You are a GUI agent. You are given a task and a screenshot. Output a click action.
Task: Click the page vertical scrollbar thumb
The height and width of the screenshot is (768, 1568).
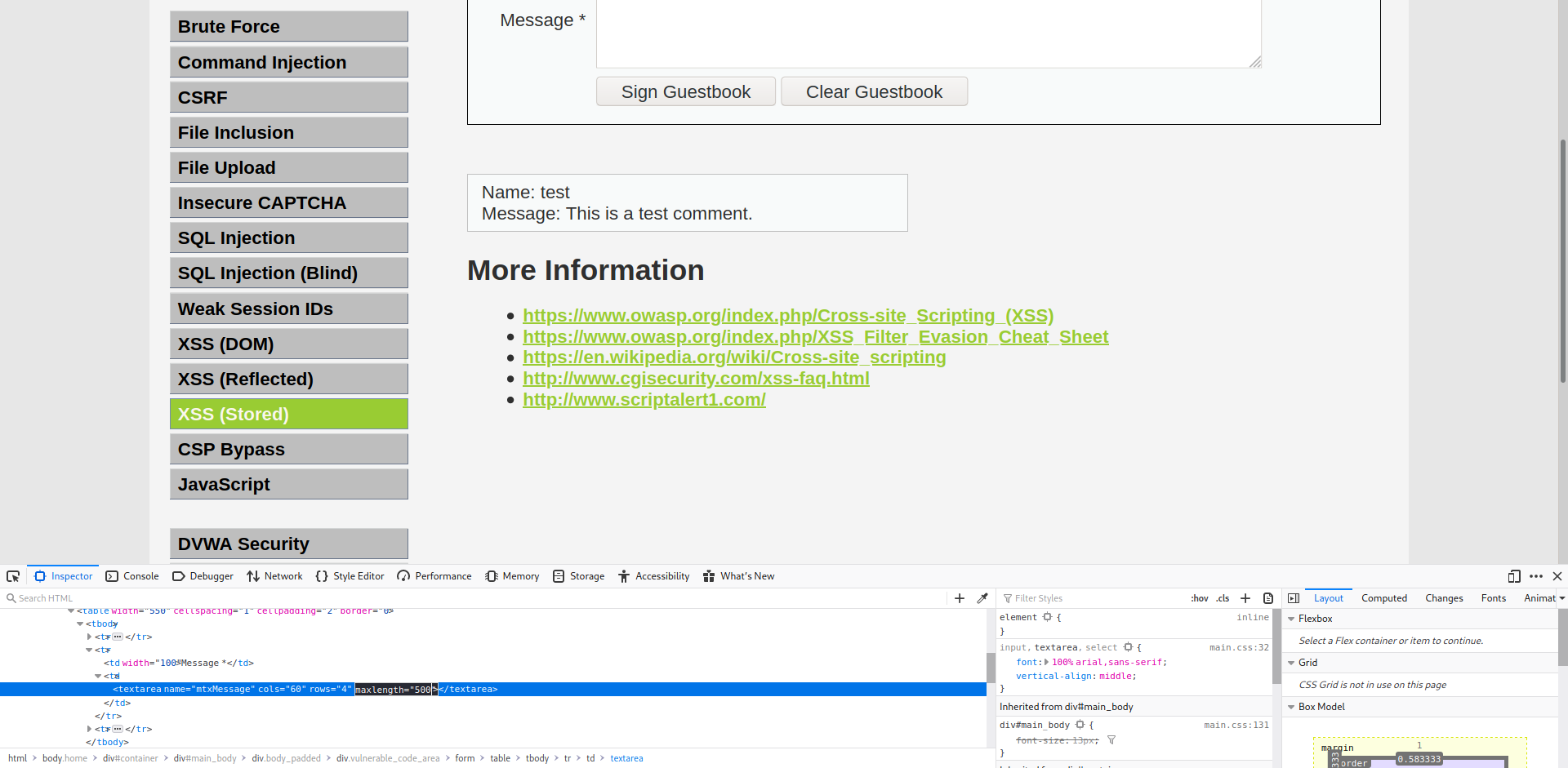click(x=1562, y=261)
